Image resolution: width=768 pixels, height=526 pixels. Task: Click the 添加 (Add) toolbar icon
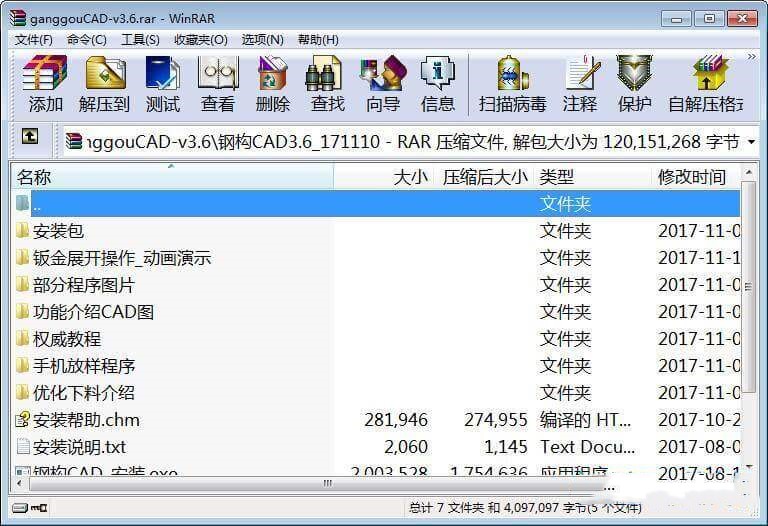click(45, 73)
